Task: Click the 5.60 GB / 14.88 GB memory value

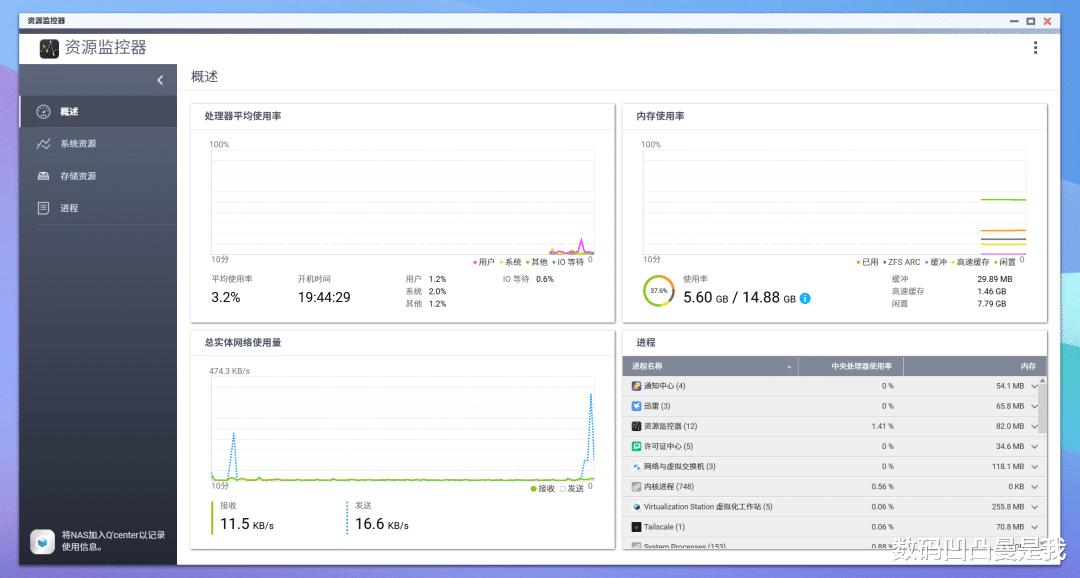Action: point(739,298)
